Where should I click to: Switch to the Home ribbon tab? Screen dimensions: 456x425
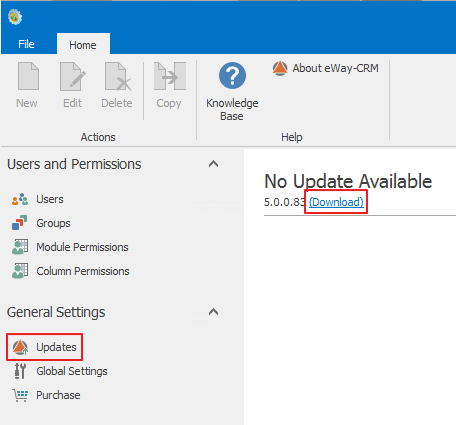point(83,45)
